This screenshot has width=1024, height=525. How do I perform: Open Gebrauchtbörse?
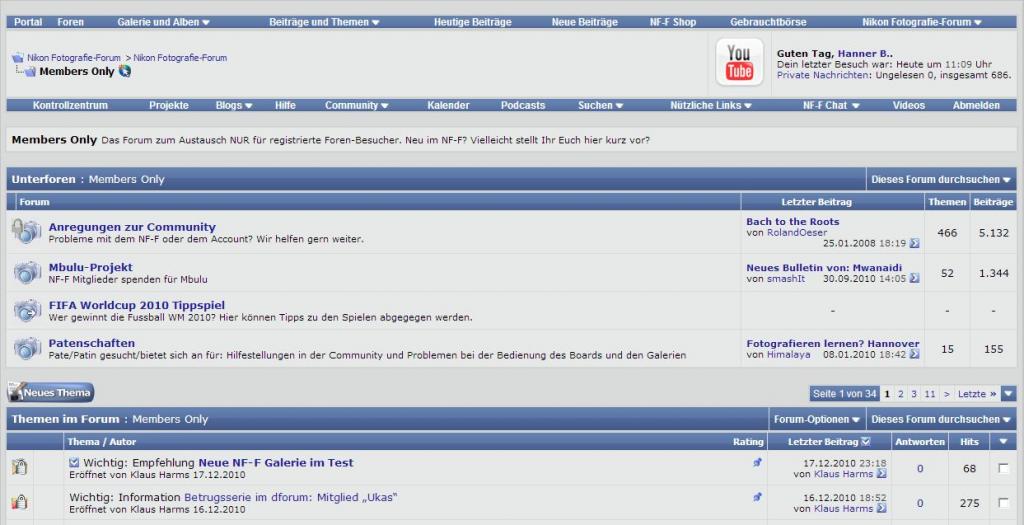768,22
